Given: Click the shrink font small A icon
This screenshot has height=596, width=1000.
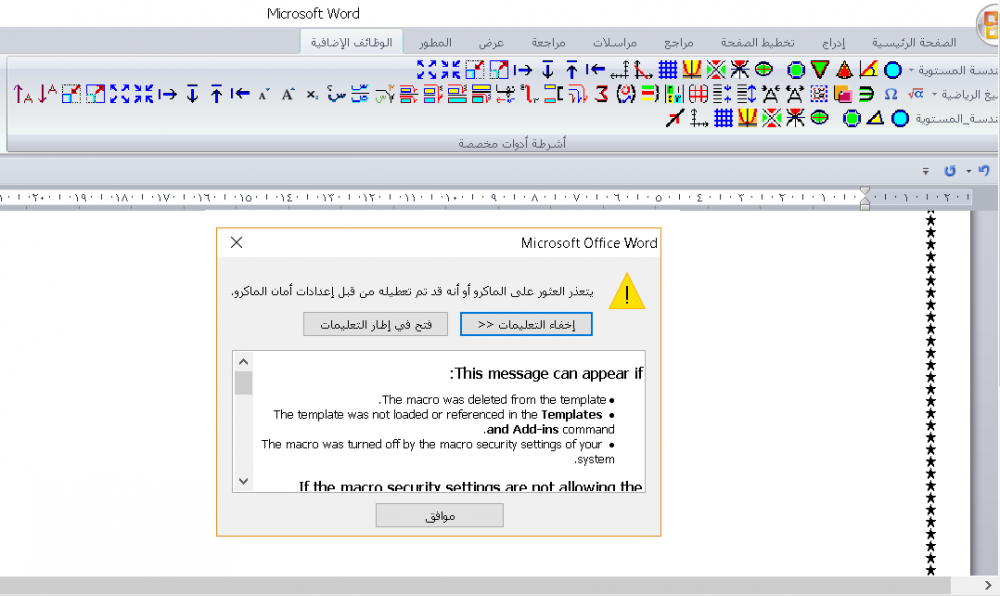Looking at the screenshot, I should pos(263,95).
